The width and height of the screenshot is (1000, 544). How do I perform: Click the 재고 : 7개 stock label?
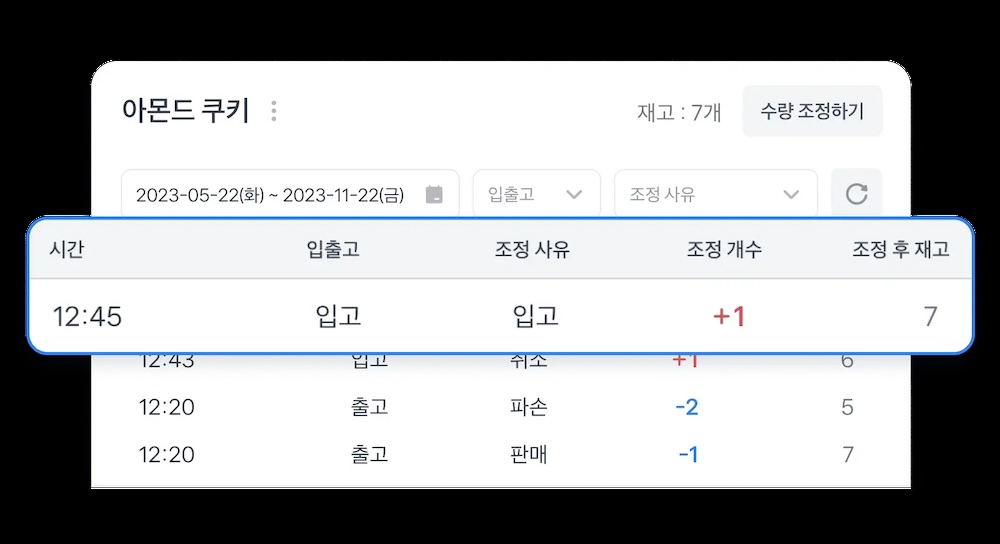[679, 112]
